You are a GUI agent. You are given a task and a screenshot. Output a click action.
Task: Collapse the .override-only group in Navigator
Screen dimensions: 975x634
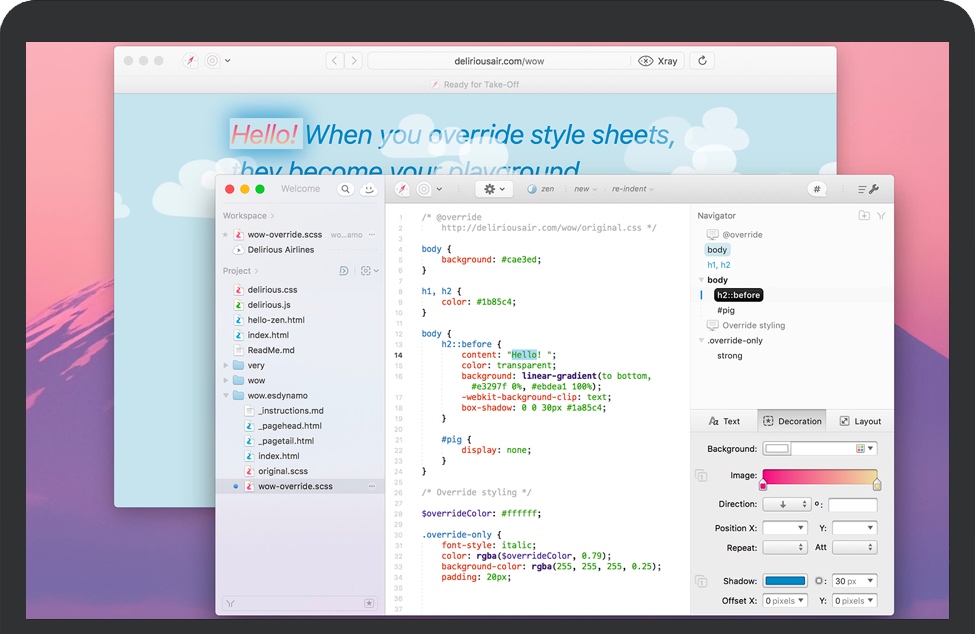(701, 341)
